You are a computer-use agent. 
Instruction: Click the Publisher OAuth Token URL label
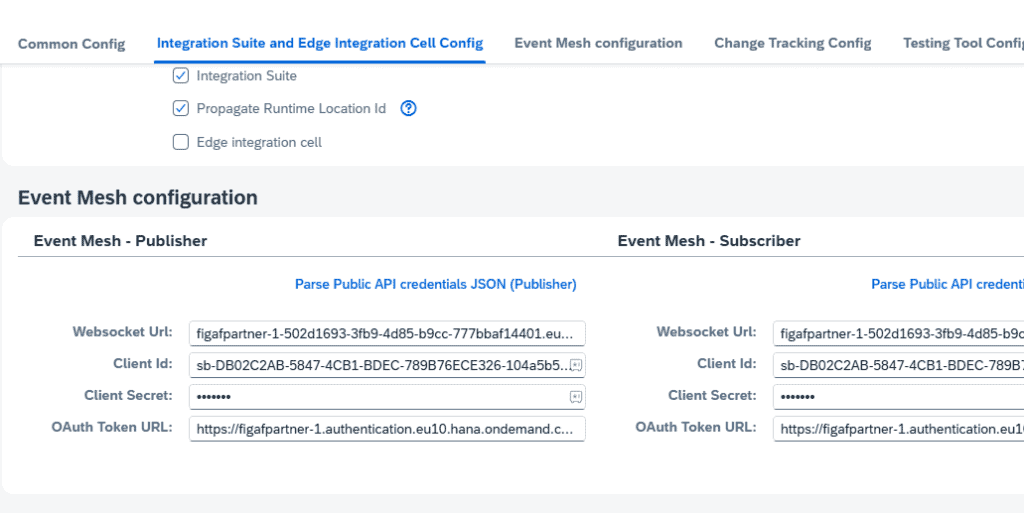112,428
